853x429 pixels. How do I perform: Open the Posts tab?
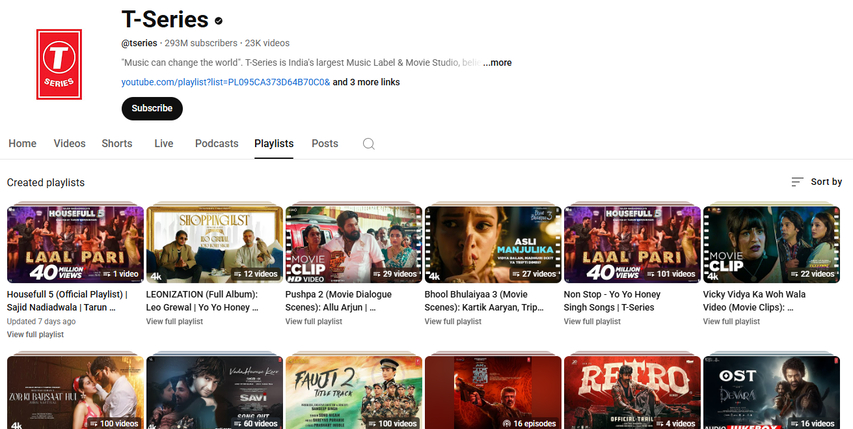click(x=325, y=144)
